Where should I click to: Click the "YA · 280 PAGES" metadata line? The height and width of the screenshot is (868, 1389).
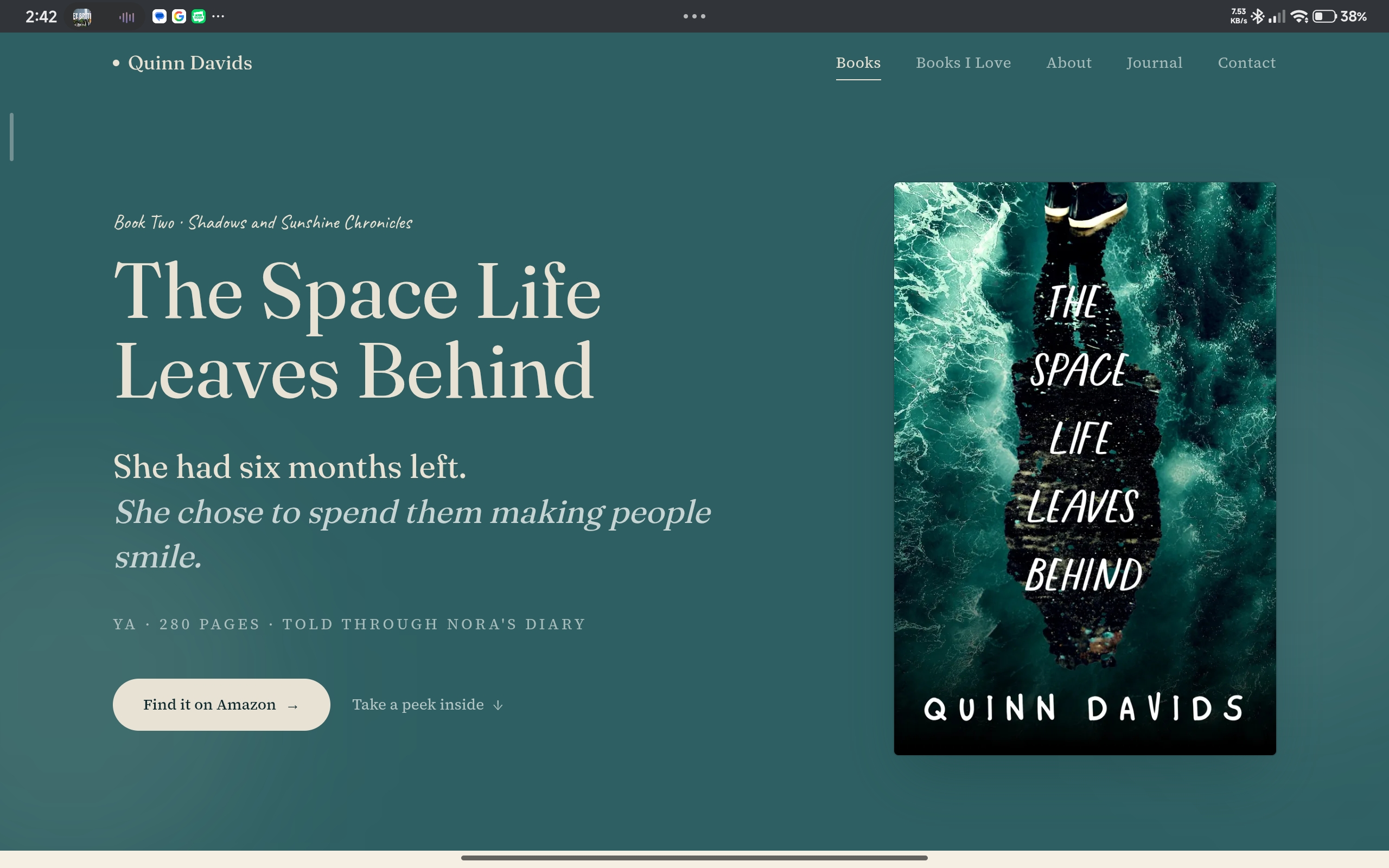point(349,624)
